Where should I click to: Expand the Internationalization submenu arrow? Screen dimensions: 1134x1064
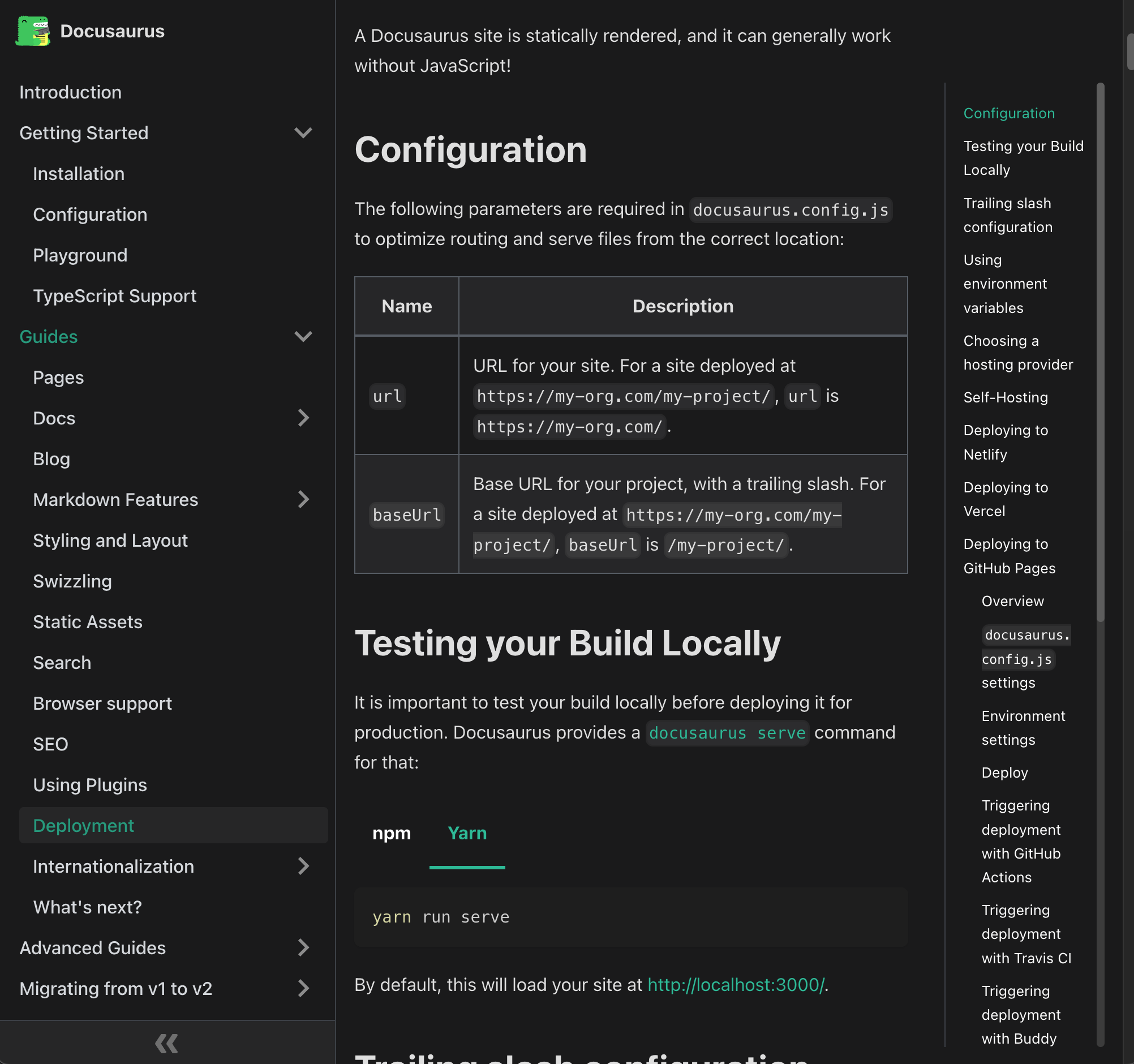pos(303,866)
